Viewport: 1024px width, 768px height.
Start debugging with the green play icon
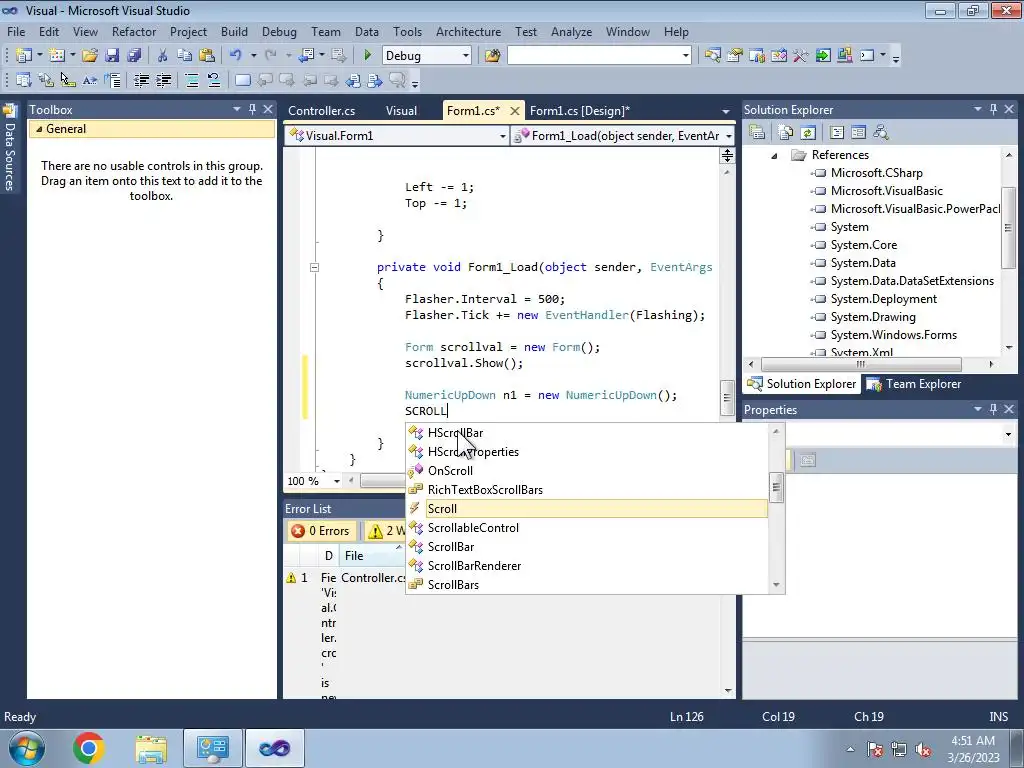(x=368, y=56)
